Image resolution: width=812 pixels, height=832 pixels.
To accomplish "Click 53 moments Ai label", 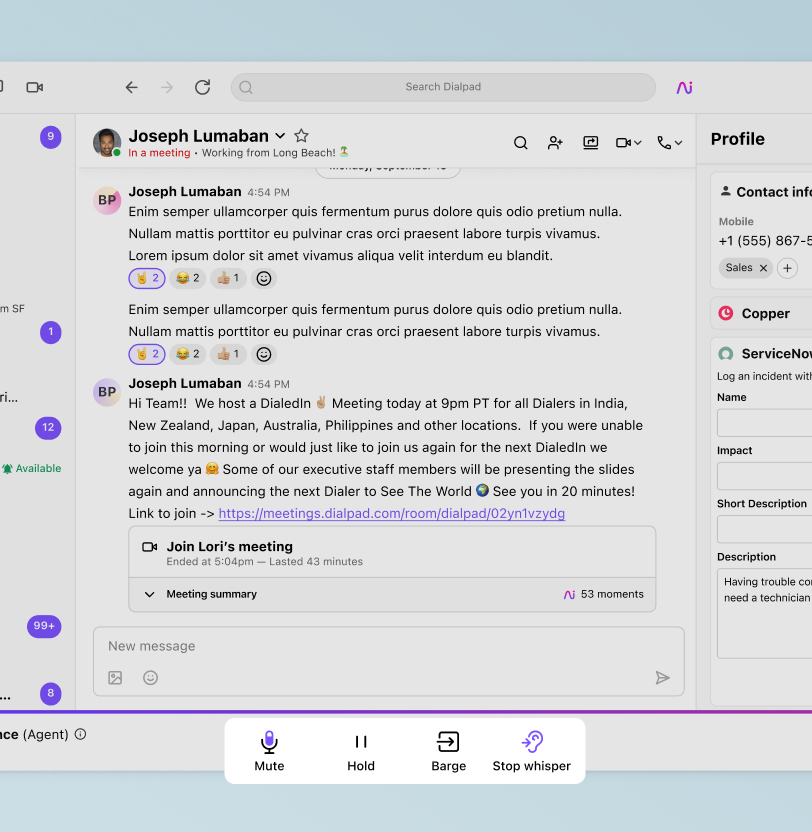I will (x=603, y=594).
